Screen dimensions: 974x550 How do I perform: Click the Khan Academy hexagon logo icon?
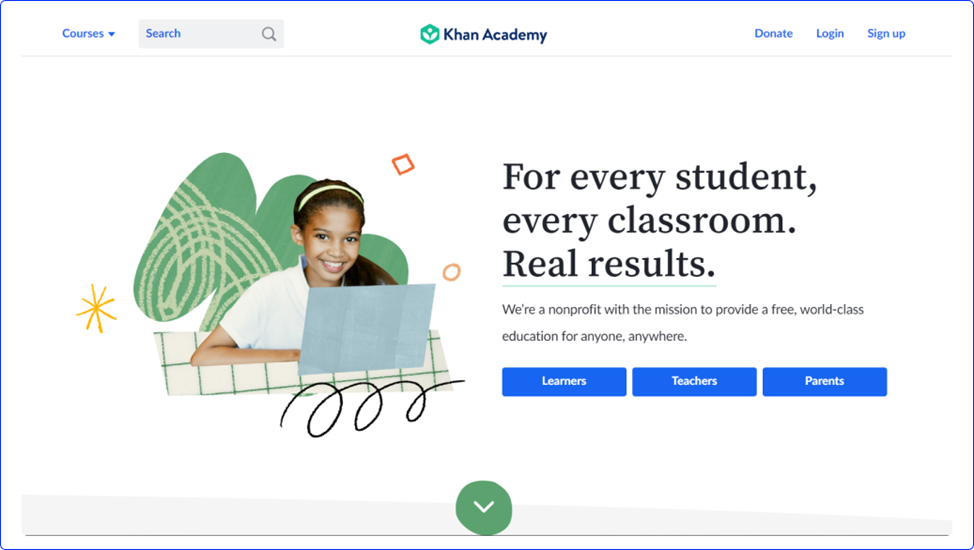coord(429,34)
